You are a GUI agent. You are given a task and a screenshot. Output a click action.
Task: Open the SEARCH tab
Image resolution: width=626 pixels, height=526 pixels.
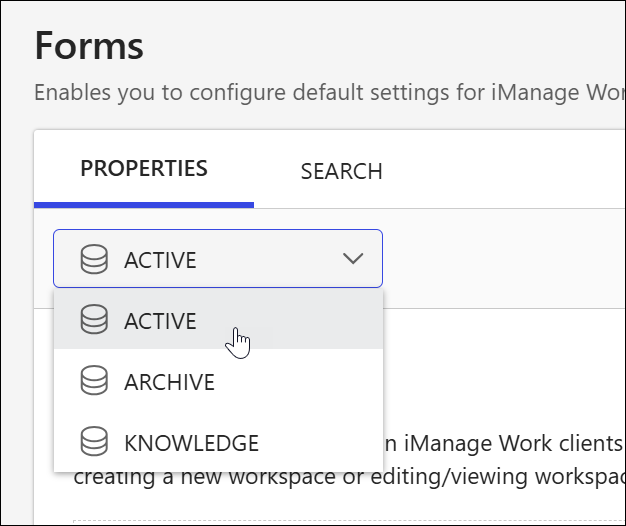coord(341,171)
